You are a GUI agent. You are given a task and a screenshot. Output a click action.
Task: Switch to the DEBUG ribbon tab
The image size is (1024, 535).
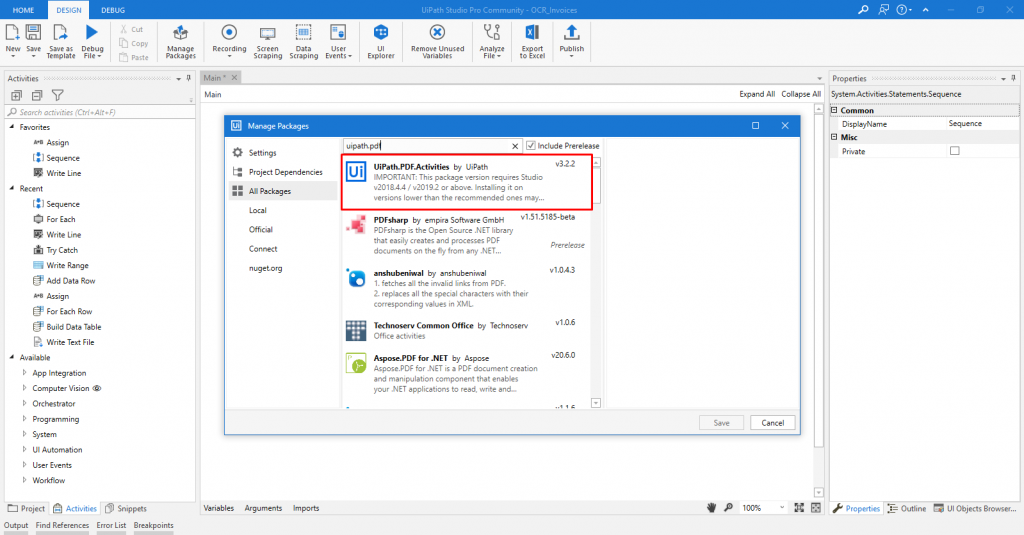coord(113,10)
